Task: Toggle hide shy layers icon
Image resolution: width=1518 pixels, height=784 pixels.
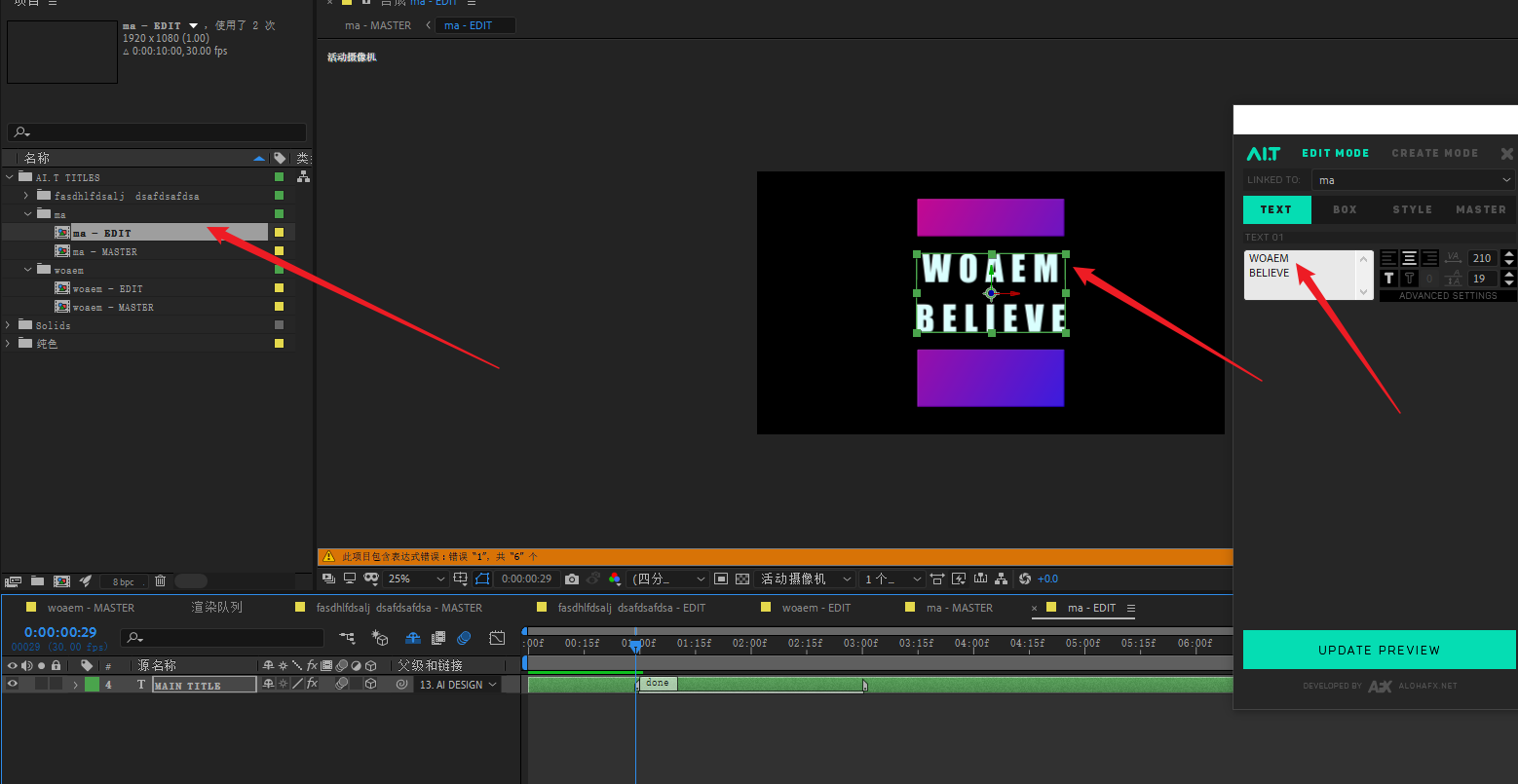Action: click(x=412, y=638)
